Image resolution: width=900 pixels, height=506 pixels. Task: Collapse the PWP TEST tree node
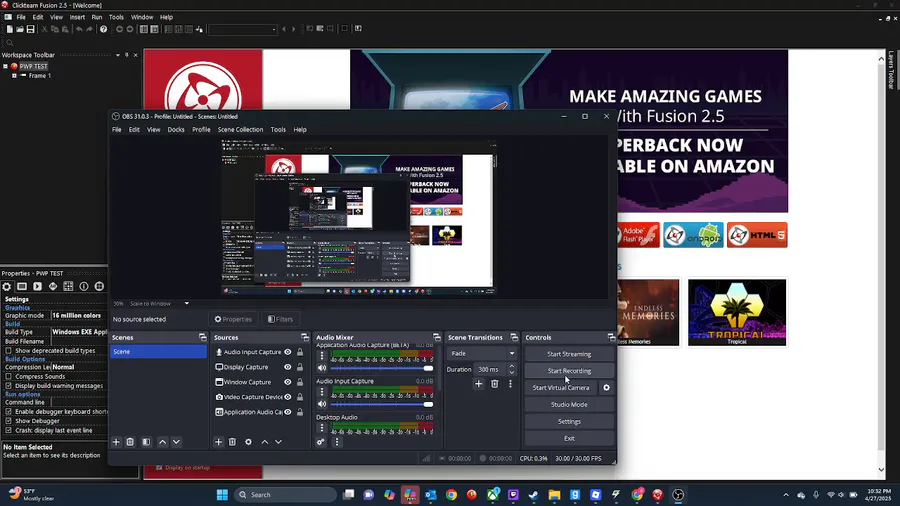click(6, 67)
